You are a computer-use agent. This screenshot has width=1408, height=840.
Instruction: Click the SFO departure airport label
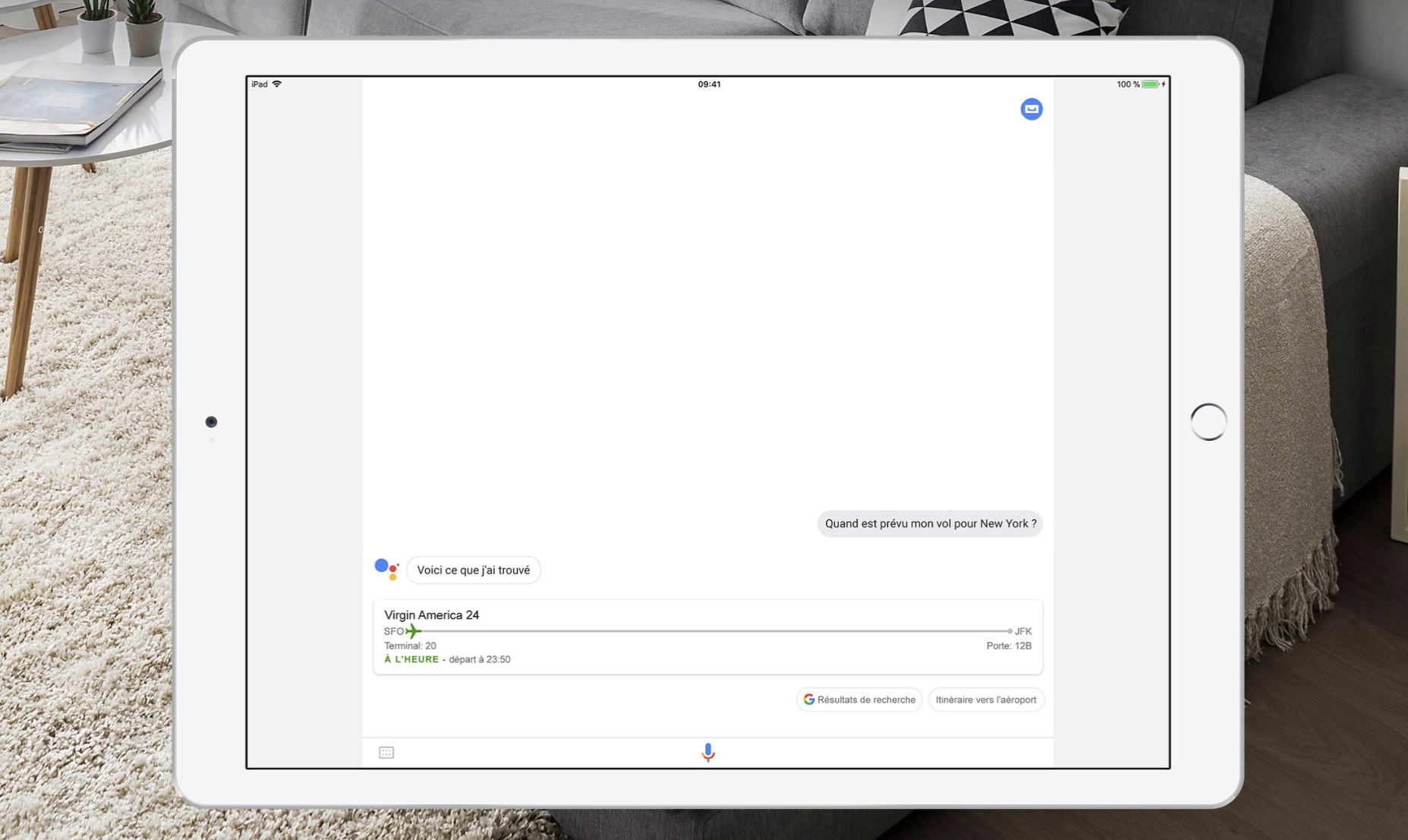click(393, 631)
